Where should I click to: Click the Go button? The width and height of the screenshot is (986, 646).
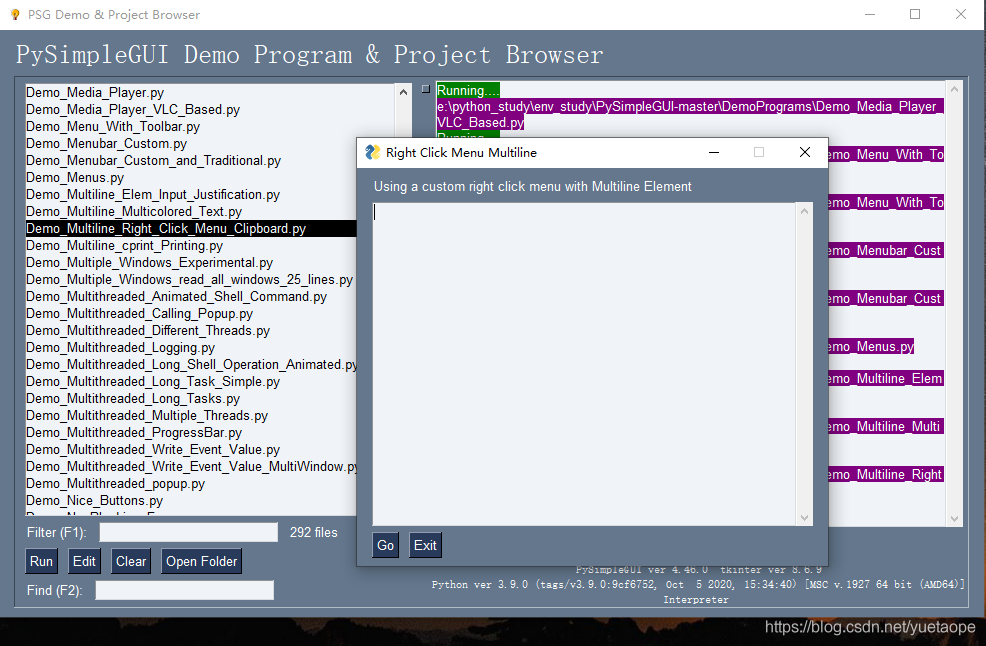click(385, 545)
